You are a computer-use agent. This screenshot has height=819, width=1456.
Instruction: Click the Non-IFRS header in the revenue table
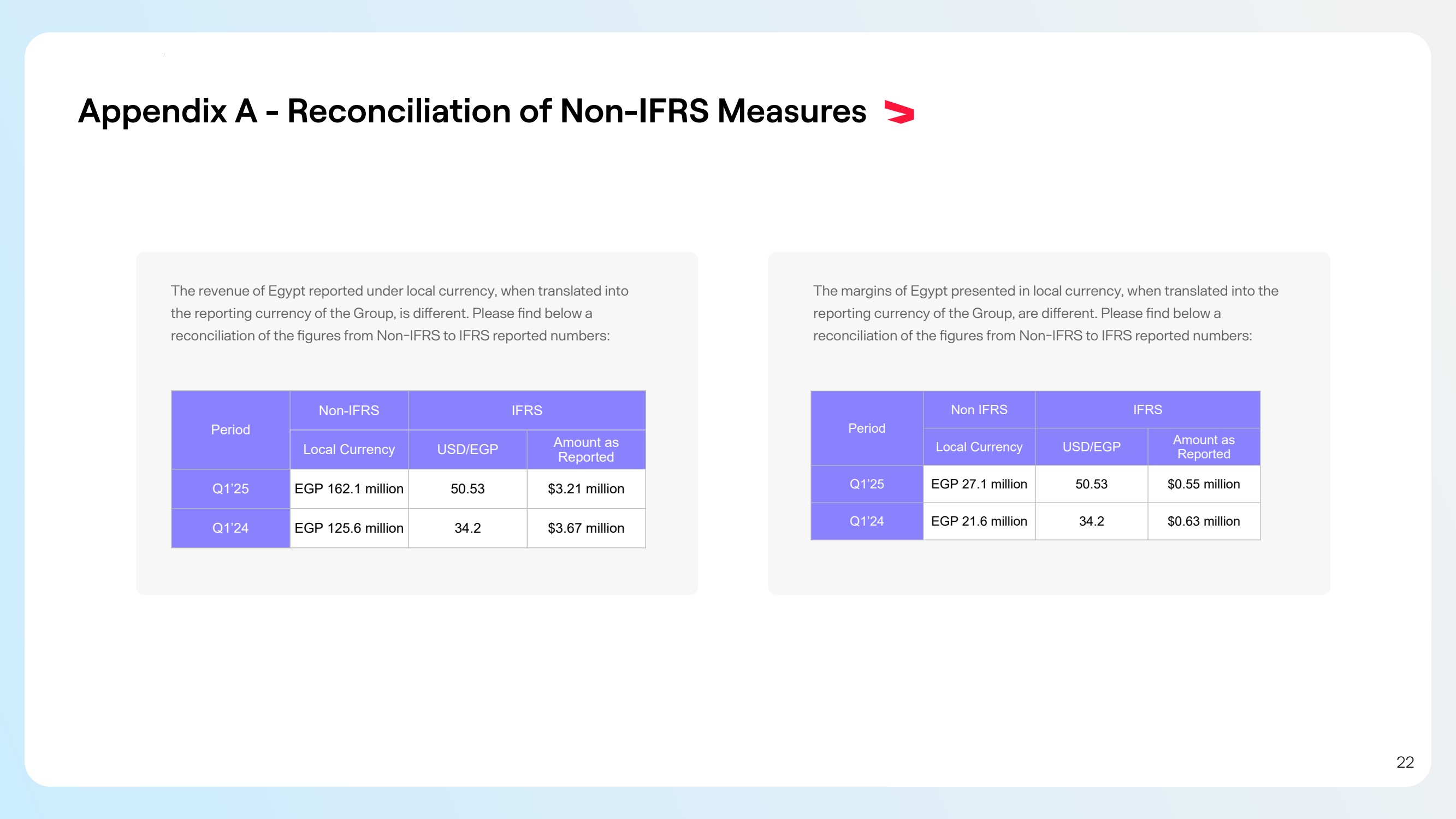[349, 411]
